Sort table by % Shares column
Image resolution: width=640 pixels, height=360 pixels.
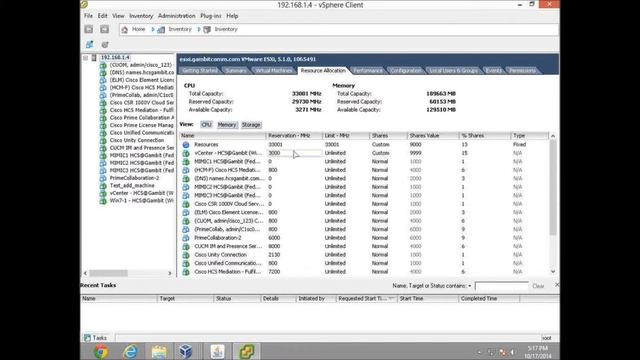[x=485, y=136]
